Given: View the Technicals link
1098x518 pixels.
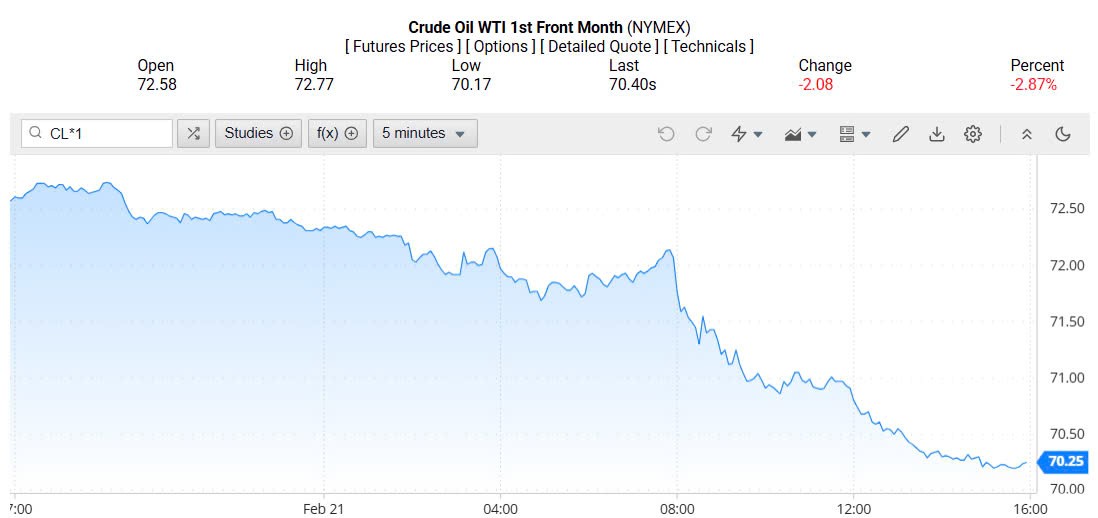Looking at the screenshot, I should coord(709,47).
